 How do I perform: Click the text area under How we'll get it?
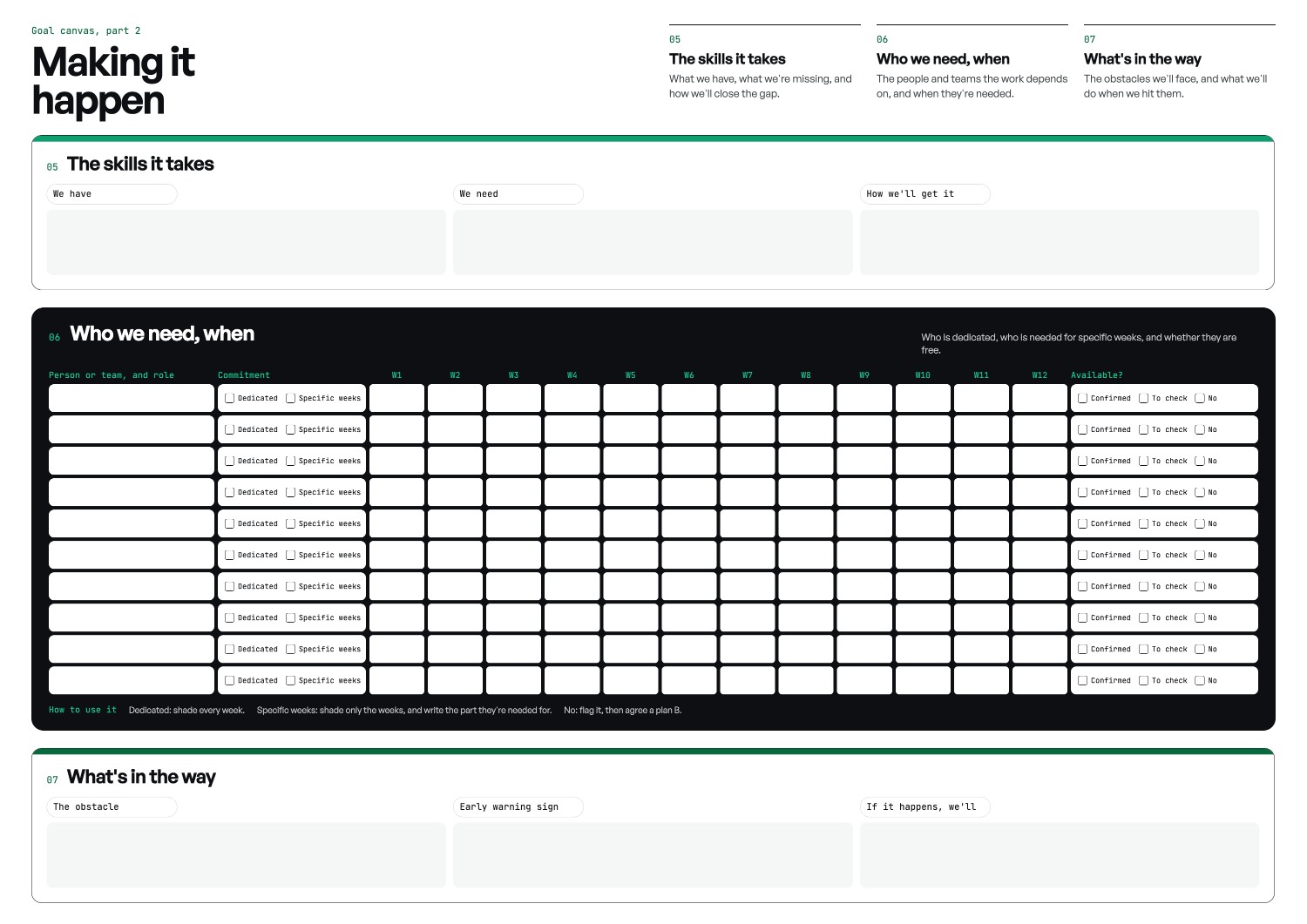[1060, 242]
